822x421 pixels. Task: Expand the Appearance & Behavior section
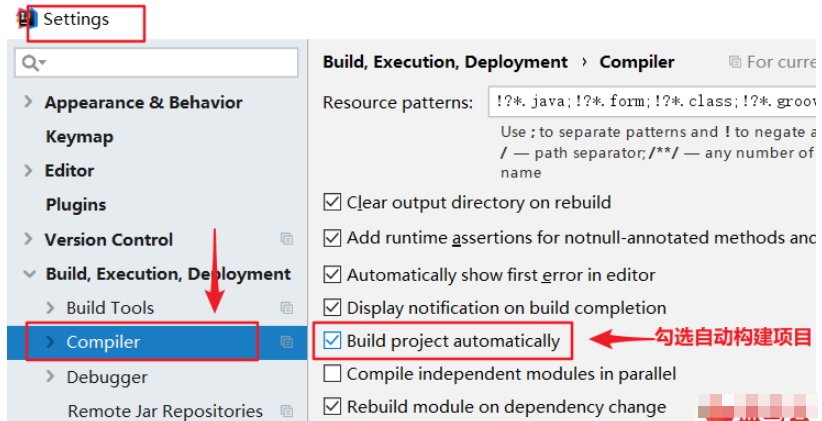pyautogui.click(x=28, y=102)
